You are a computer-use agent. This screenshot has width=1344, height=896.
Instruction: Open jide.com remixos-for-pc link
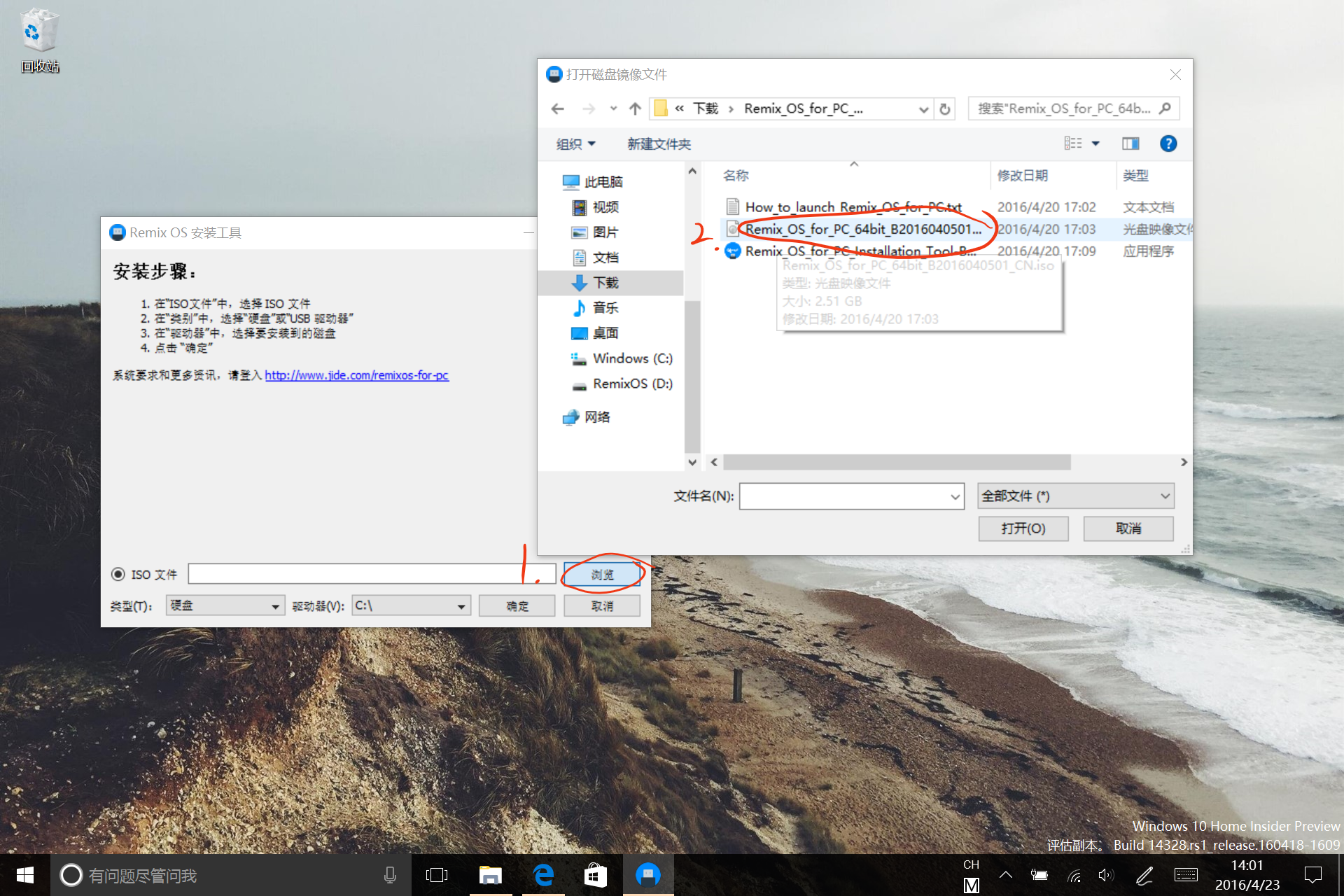tap(356, 375)
